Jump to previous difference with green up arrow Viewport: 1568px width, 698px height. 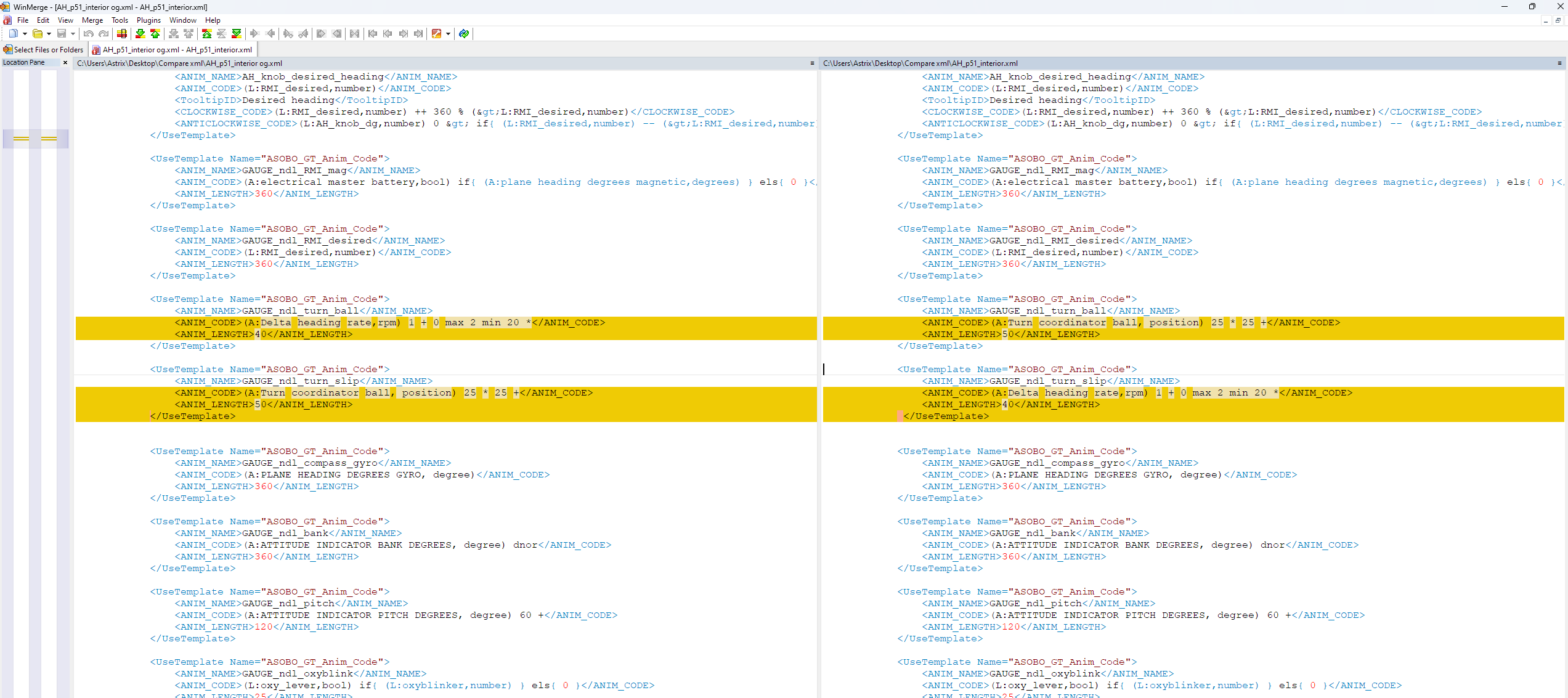tap(155, 34)
